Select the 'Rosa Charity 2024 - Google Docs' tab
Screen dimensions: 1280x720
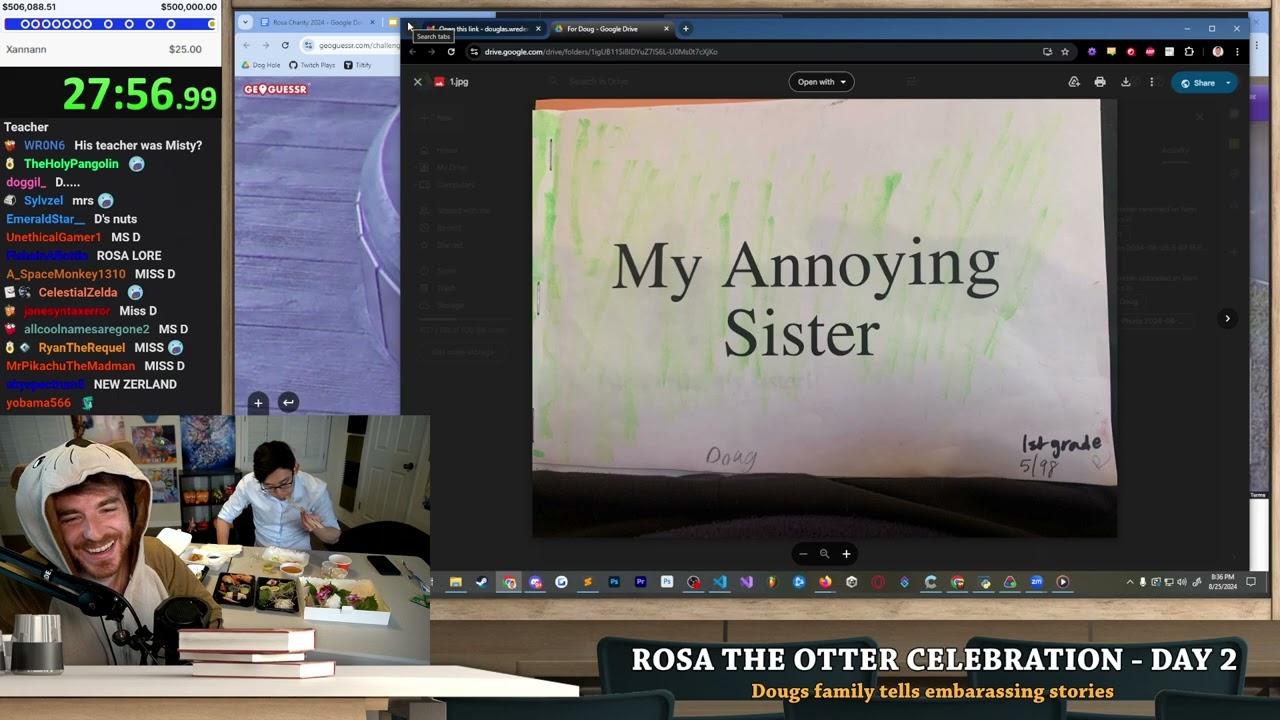click(316, 22)
